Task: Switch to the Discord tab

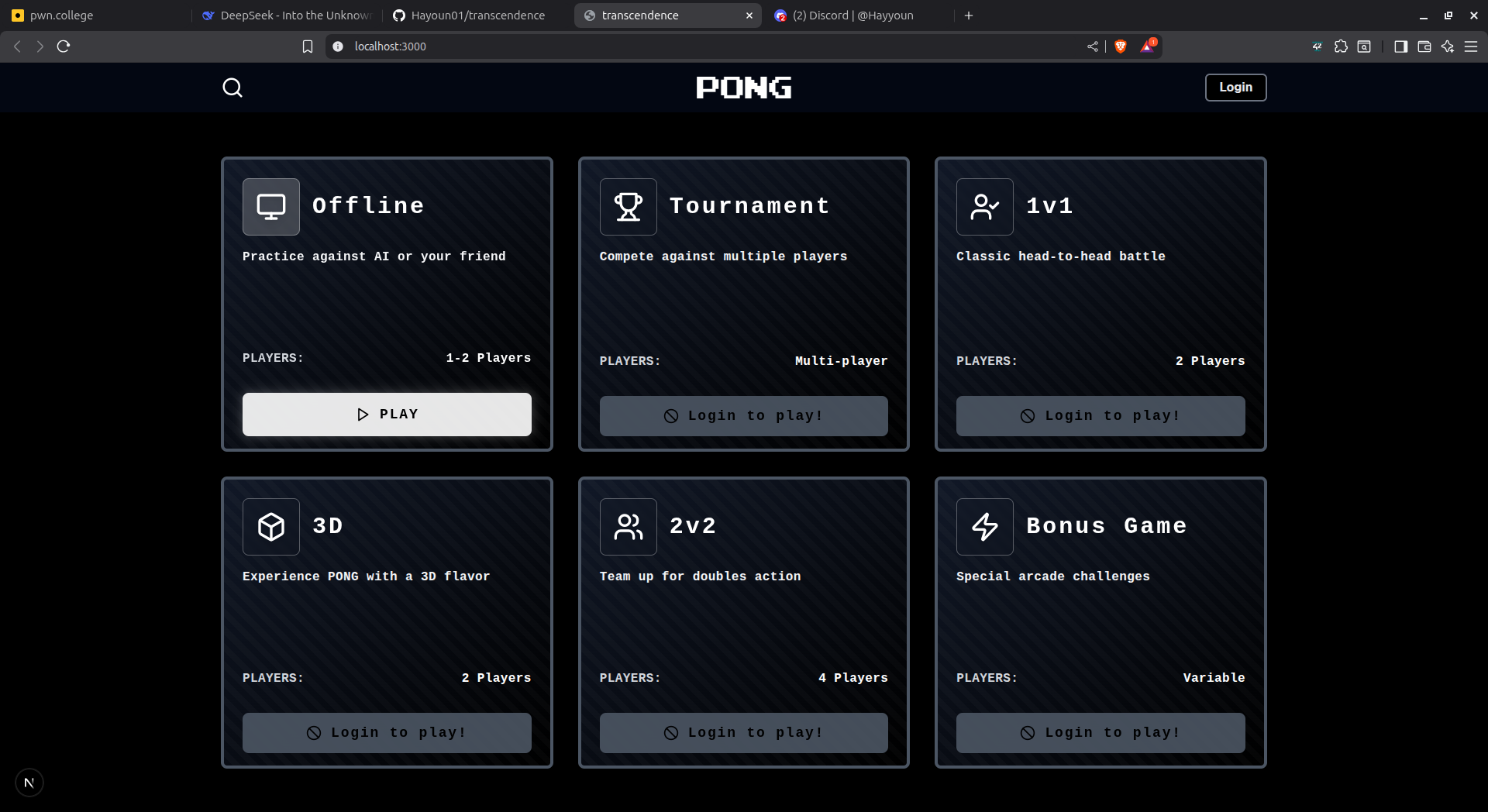Action: [852, 15]
